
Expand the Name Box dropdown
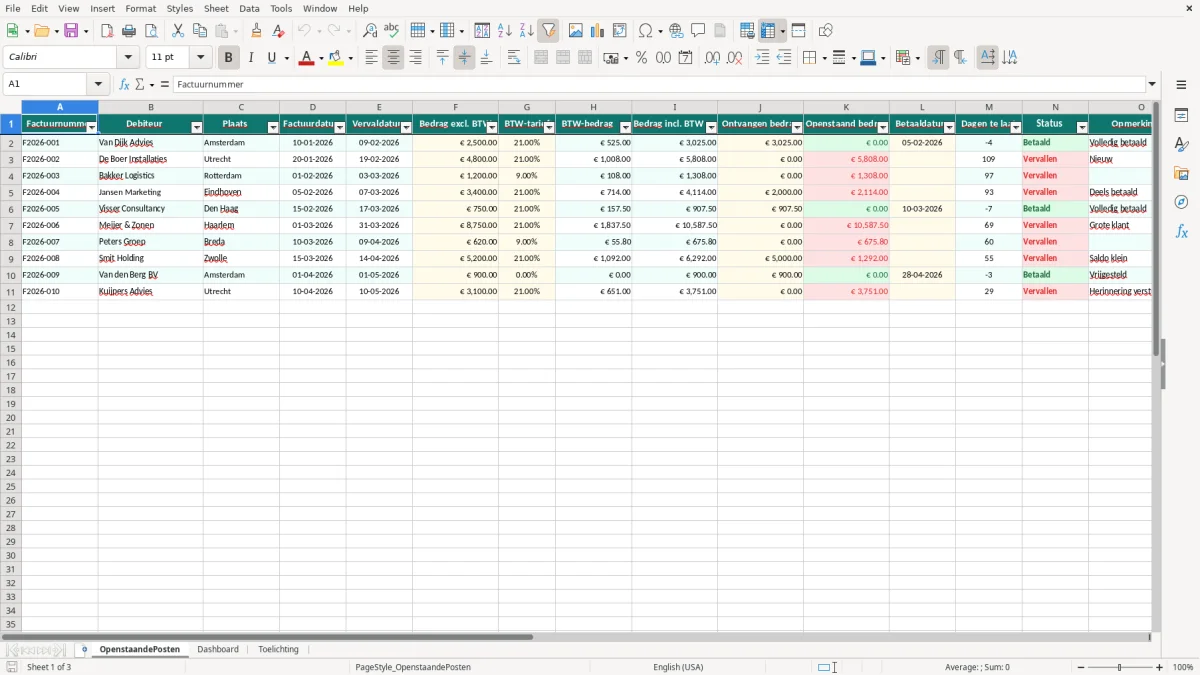(x=98, y=84)
